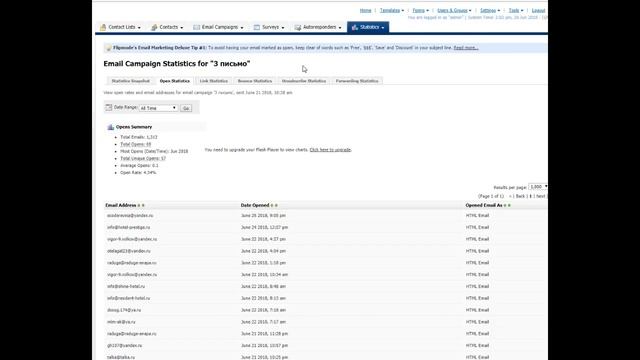Open the Bounce Statistics tab
640x360 pixels.
pyautogui.click(x=255, y=81)
